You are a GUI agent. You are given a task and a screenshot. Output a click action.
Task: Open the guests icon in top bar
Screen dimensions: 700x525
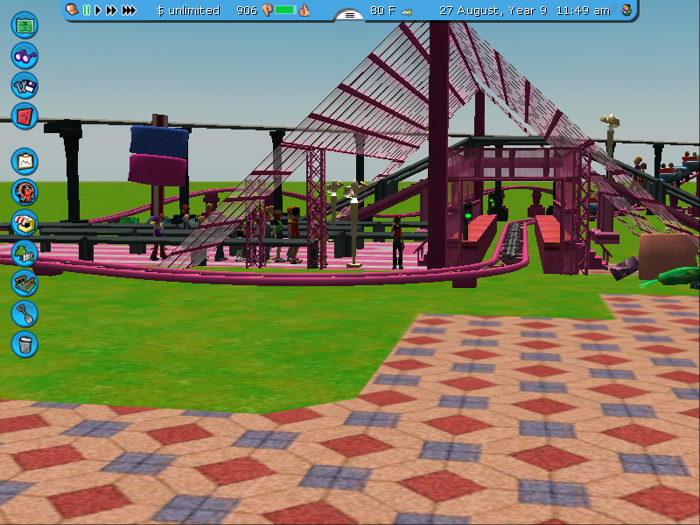[x=627, y=10]
